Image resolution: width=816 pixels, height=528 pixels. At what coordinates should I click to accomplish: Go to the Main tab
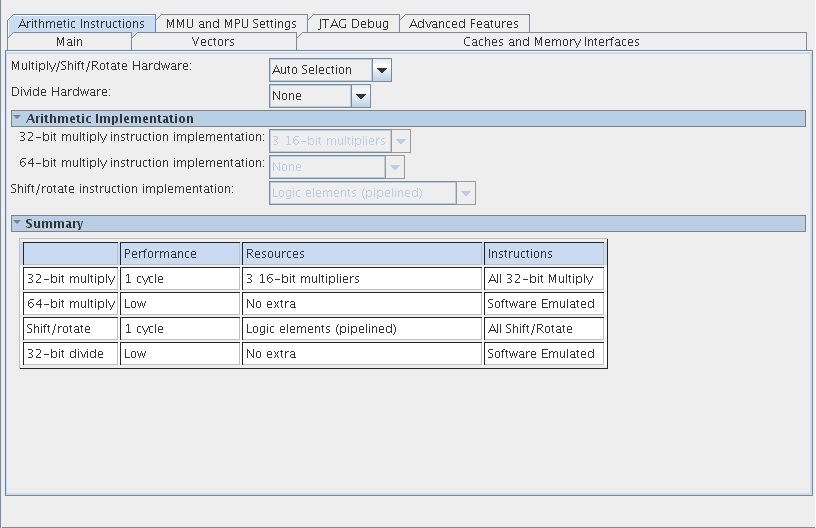(x=69, y=42)
